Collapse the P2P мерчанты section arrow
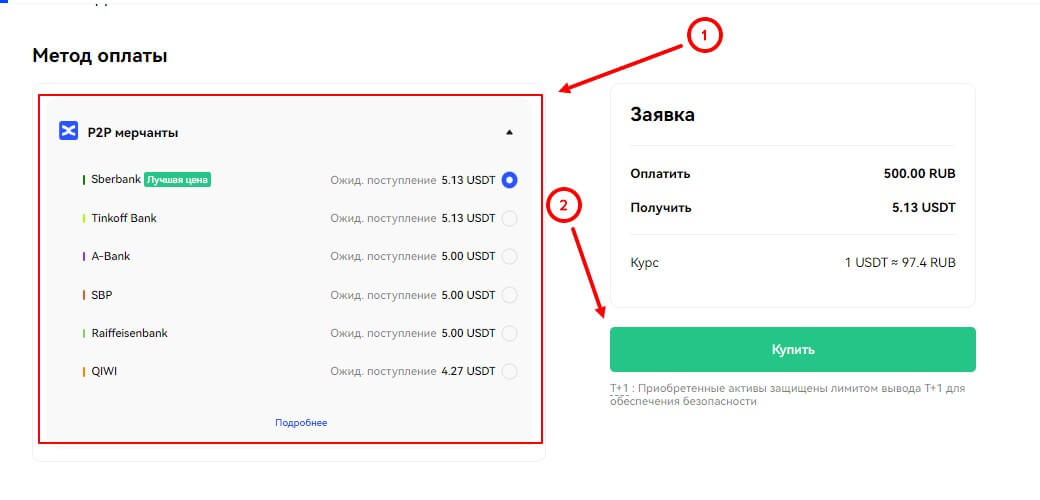The image size is (1040, 500). [x=509, y=132]
